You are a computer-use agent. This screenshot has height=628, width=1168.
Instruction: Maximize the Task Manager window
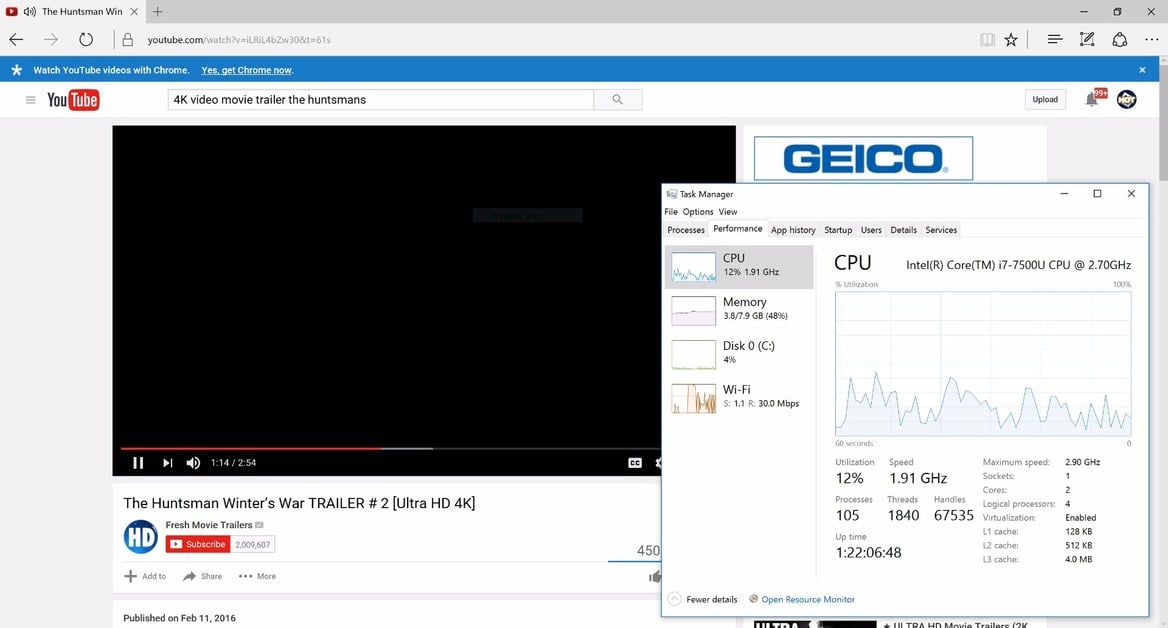click(1097, 194)
